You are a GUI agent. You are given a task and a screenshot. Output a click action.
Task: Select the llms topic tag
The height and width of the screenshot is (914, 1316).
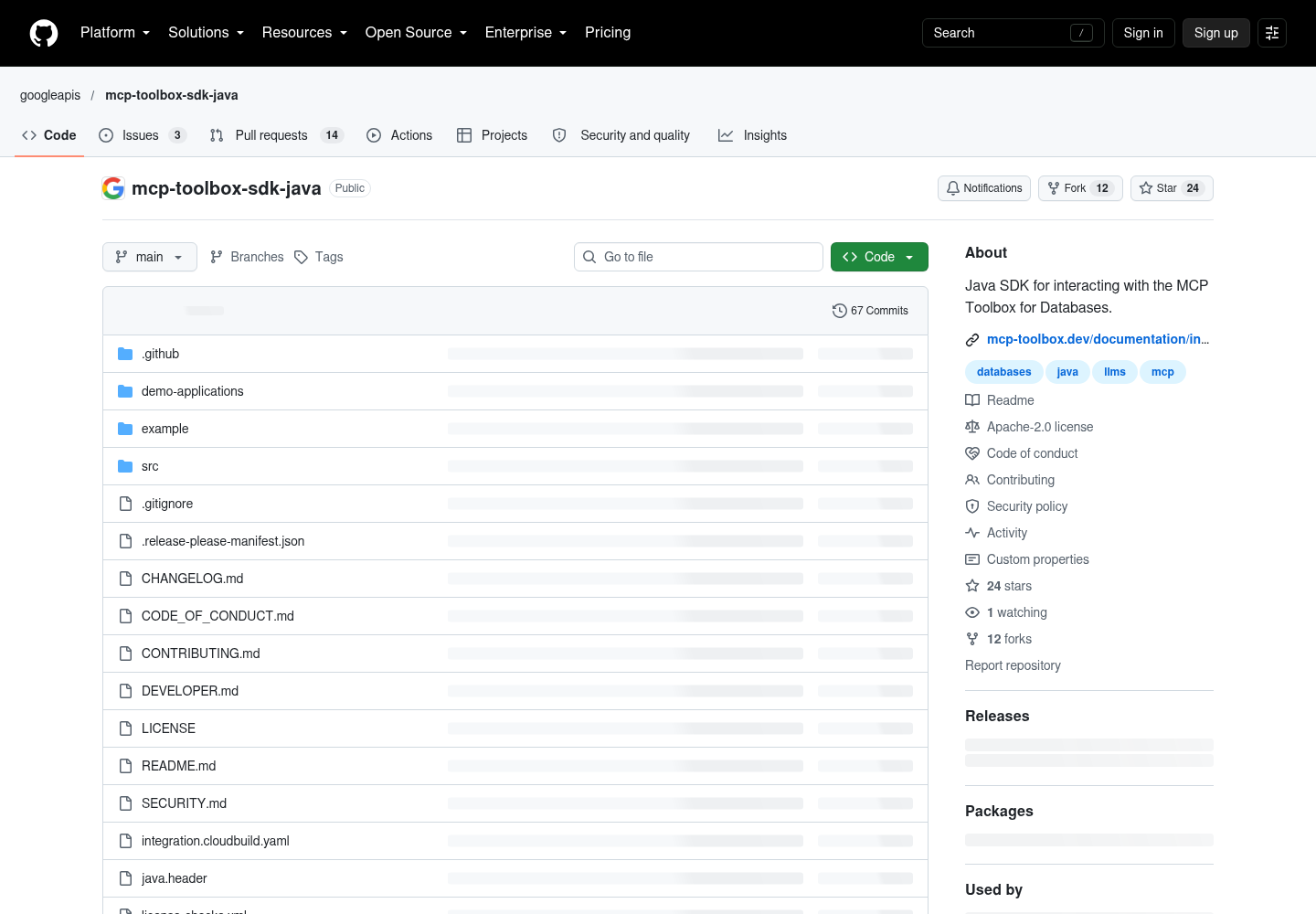click(1115, 372)
